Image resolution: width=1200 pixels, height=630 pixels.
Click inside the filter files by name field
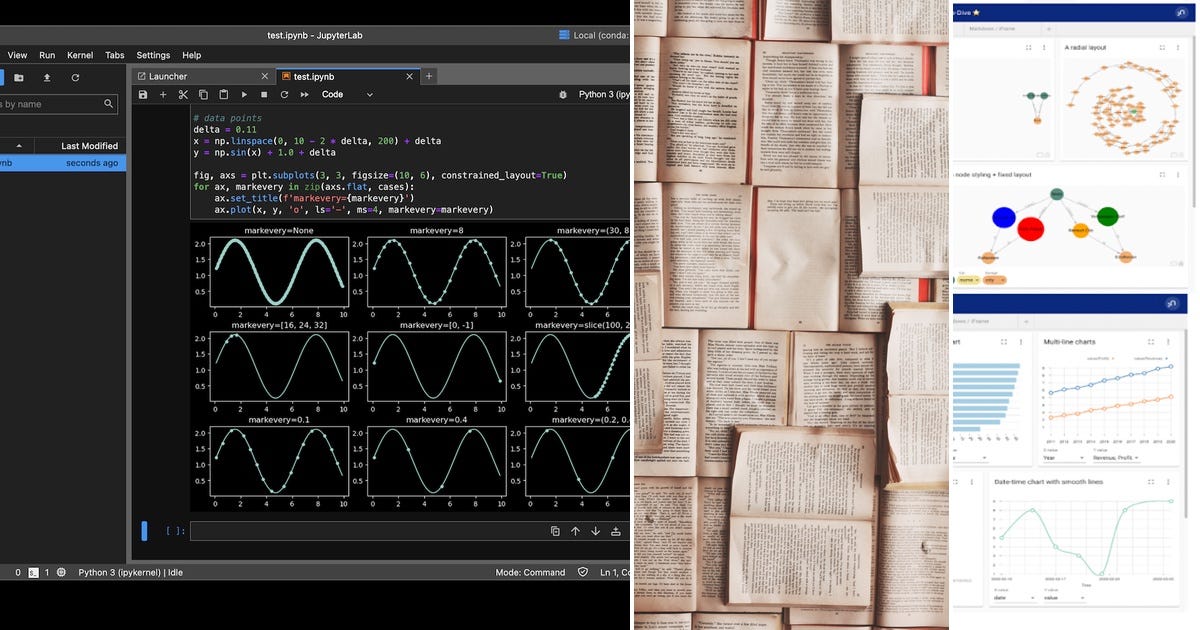[x=50, y=103]
